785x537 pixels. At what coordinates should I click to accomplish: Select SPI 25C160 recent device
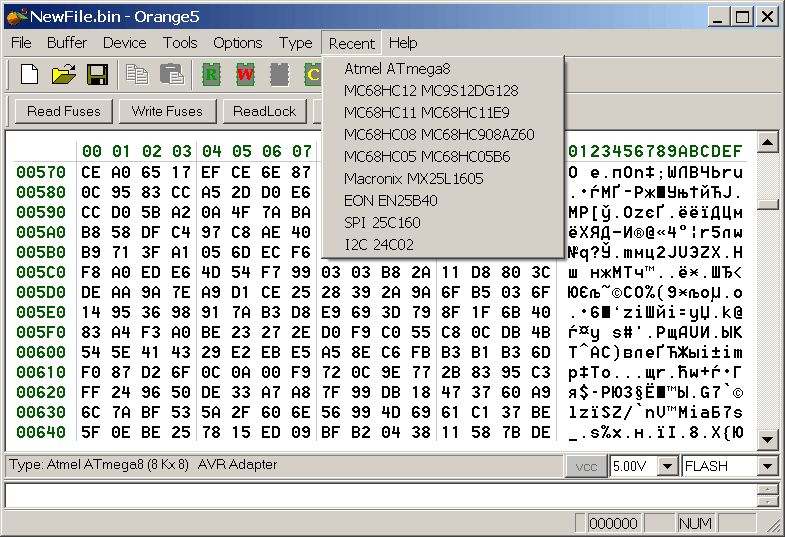(x=443, y=223)
